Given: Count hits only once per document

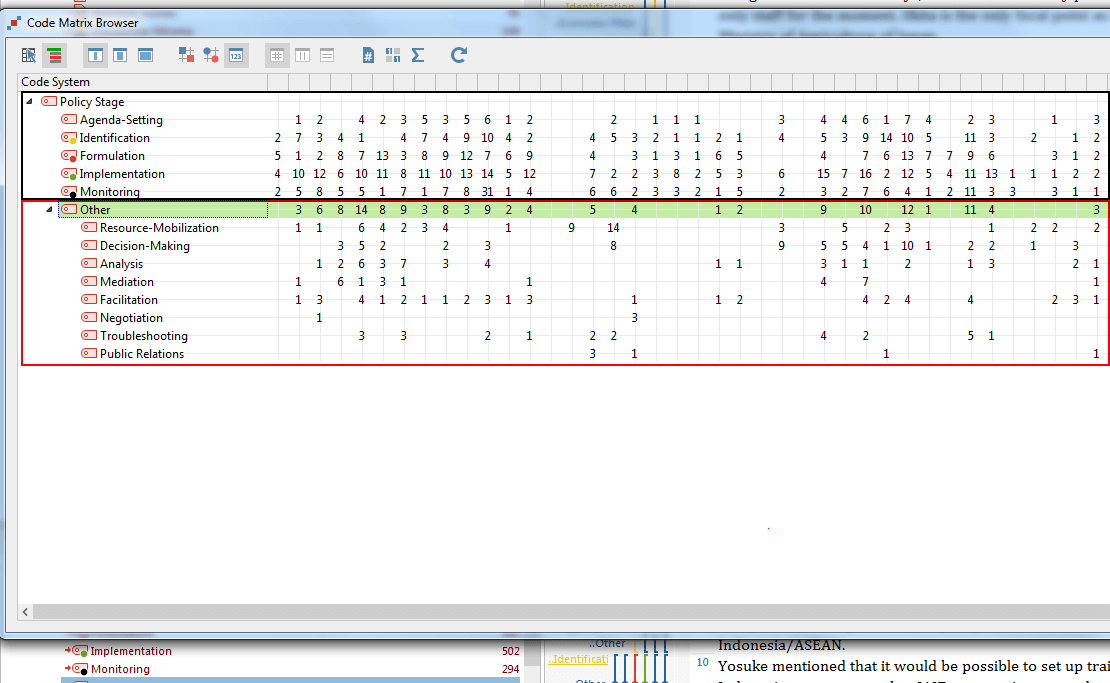Looking at the screenshot, I should [x=368, y=55].
